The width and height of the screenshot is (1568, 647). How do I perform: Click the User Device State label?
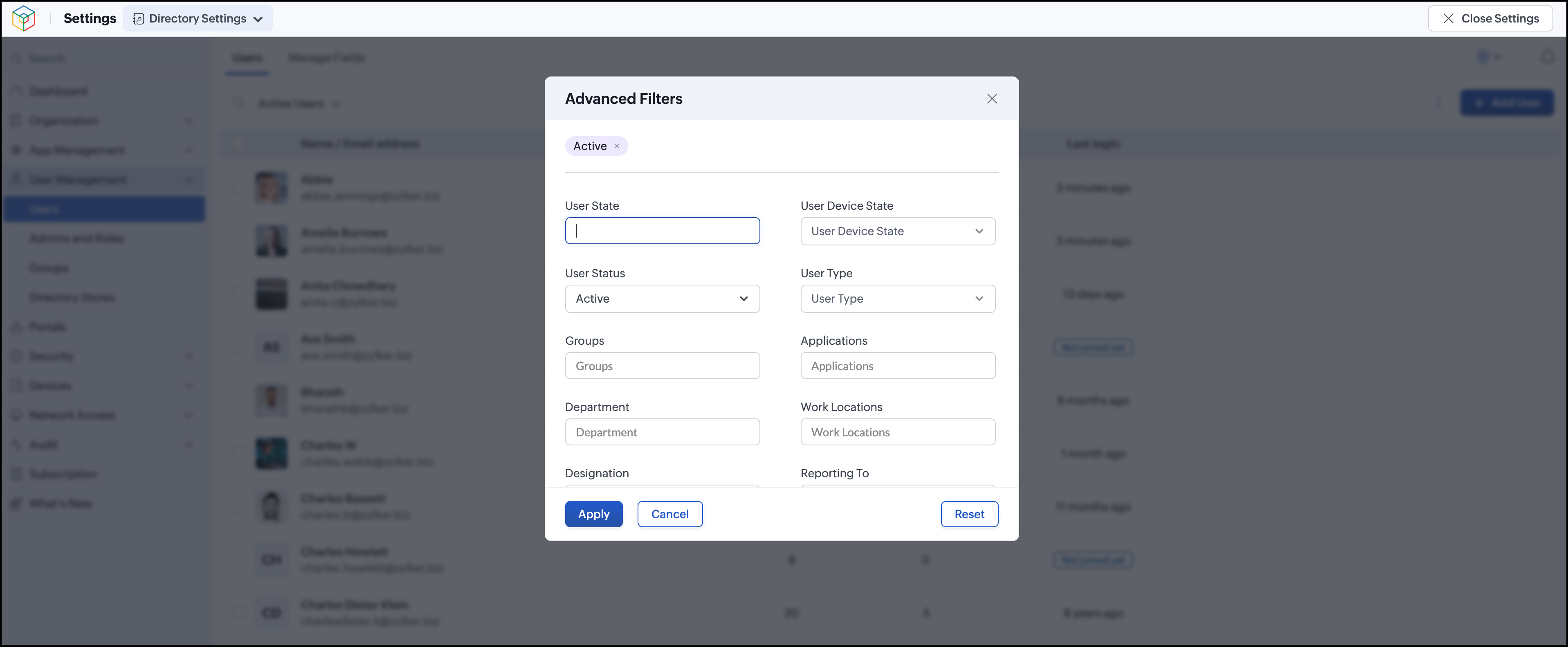tap(847, 206)
